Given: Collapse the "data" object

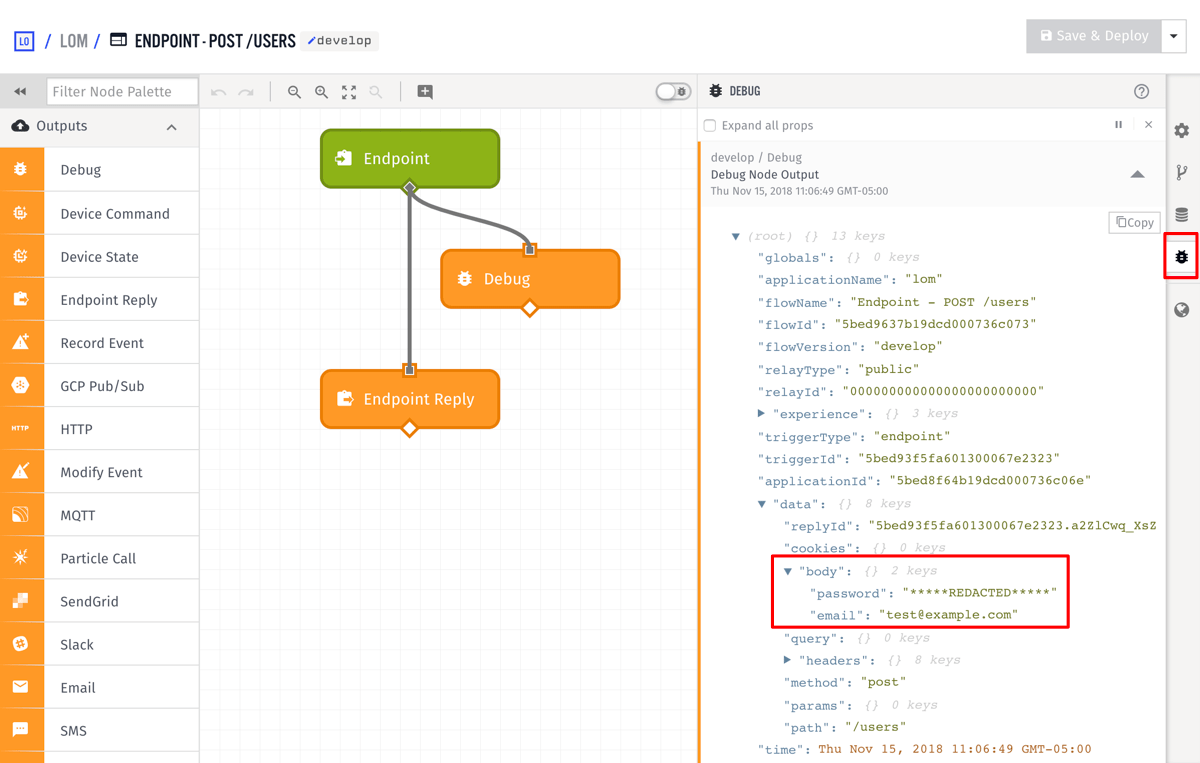Looking at the screenshot, I should (x=762, y=505).
